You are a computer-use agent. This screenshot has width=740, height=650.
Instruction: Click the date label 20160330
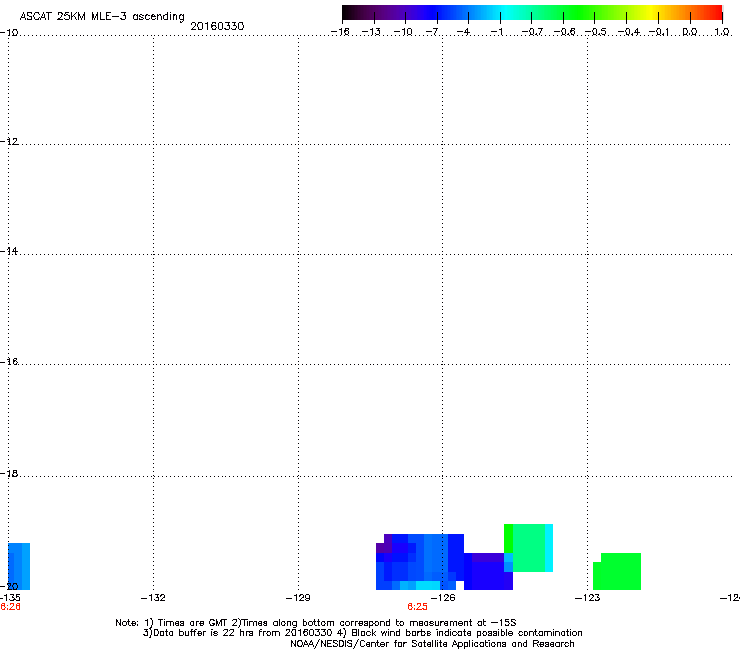[217, 26]
